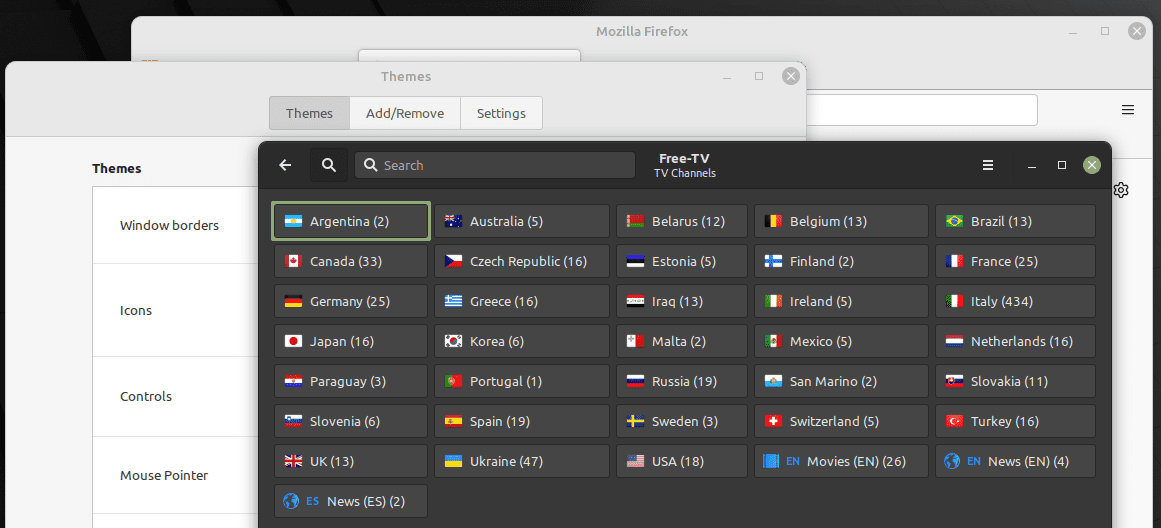Choose Brazil (13) channels

tap(1015, 221)
